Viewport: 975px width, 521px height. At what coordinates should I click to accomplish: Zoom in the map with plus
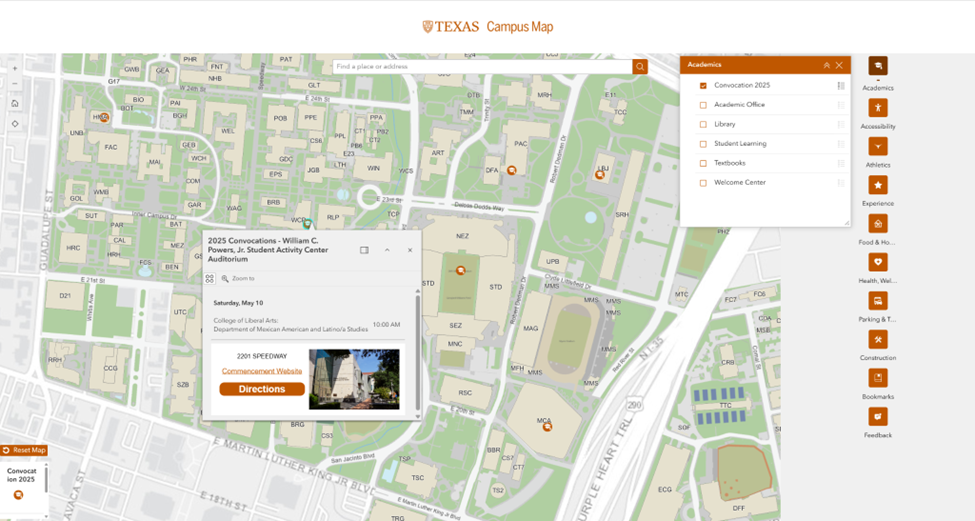pyautogui.click(x=16, y=69)
